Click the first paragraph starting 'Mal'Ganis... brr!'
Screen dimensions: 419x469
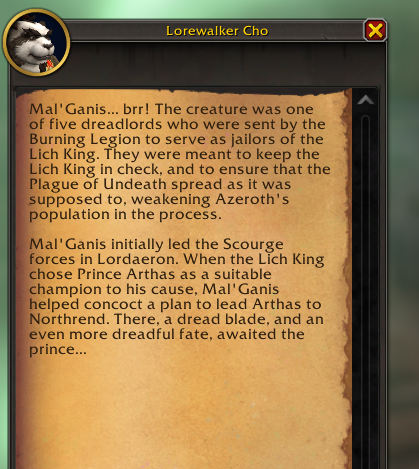click(180, 162)
